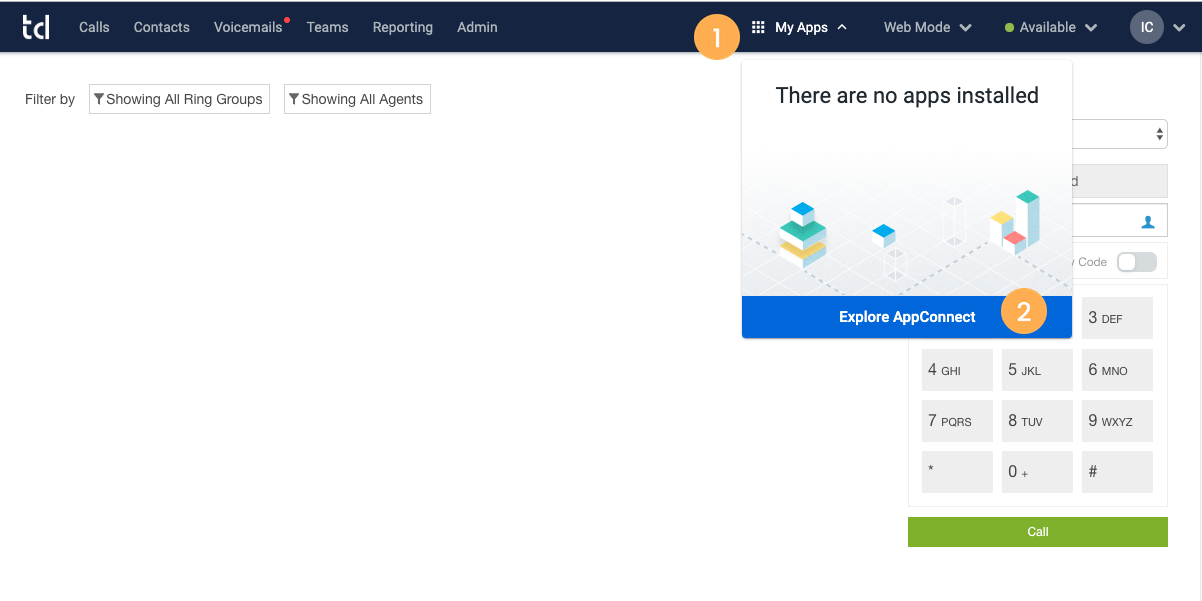The height and width of the screenshot is (601, 1202).
Task: Click the red notification dot on Voicemails
Action: point(286,17)
